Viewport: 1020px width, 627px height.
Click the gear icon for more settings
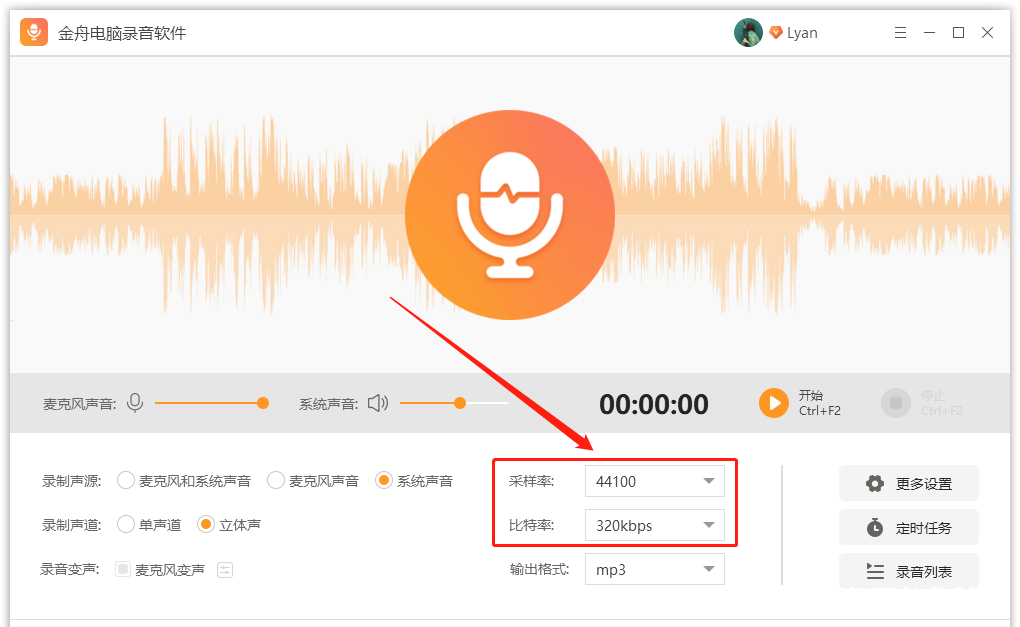[875, 483]
